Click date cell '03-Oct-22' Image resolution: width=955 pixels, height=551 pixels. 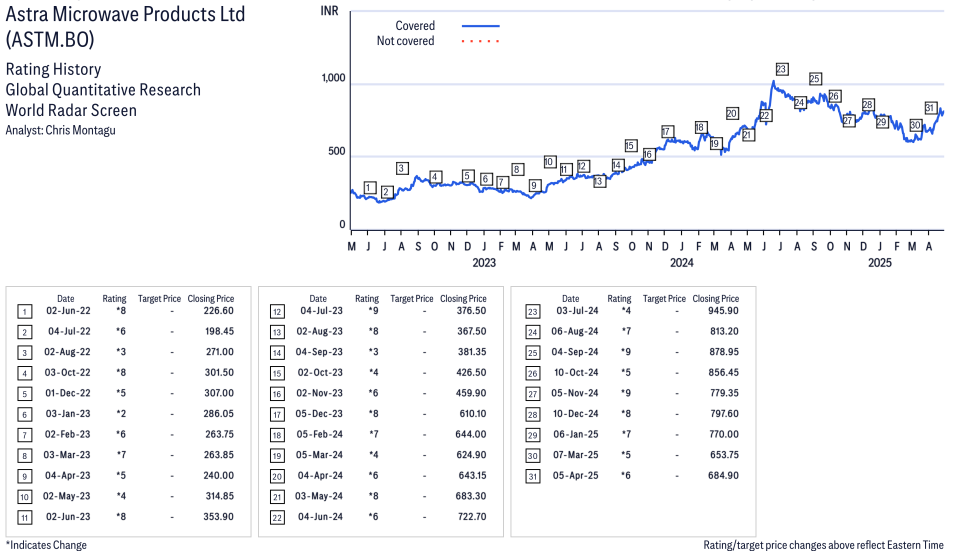tap(67, 373)
